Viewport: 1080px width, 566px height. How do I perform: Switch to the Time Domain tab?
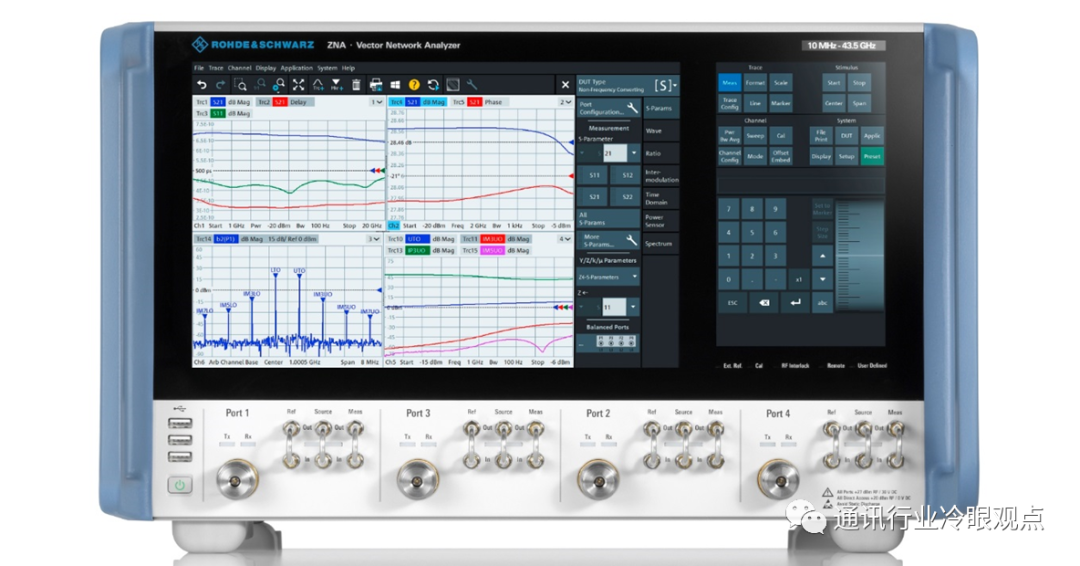[x=661, y=198]
